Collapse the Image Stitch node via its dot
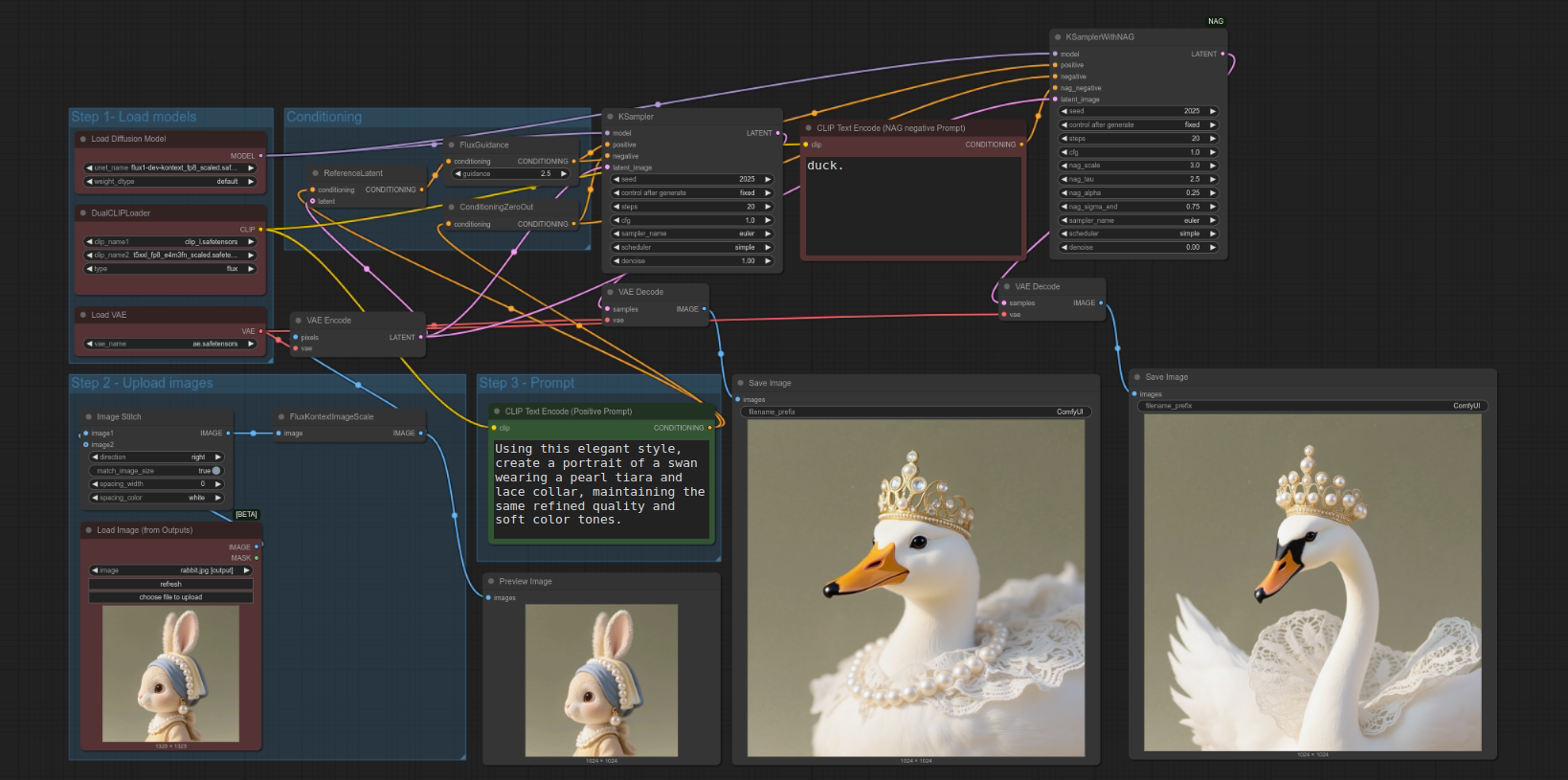1568x780 pixels. (89, 417)
